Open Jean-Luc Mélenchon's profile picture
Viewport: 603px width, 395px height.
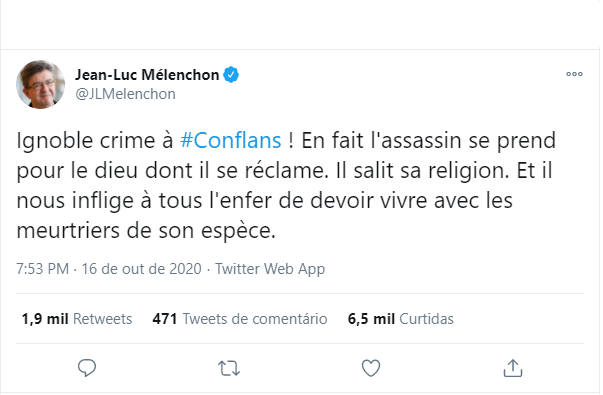(40, 85)
